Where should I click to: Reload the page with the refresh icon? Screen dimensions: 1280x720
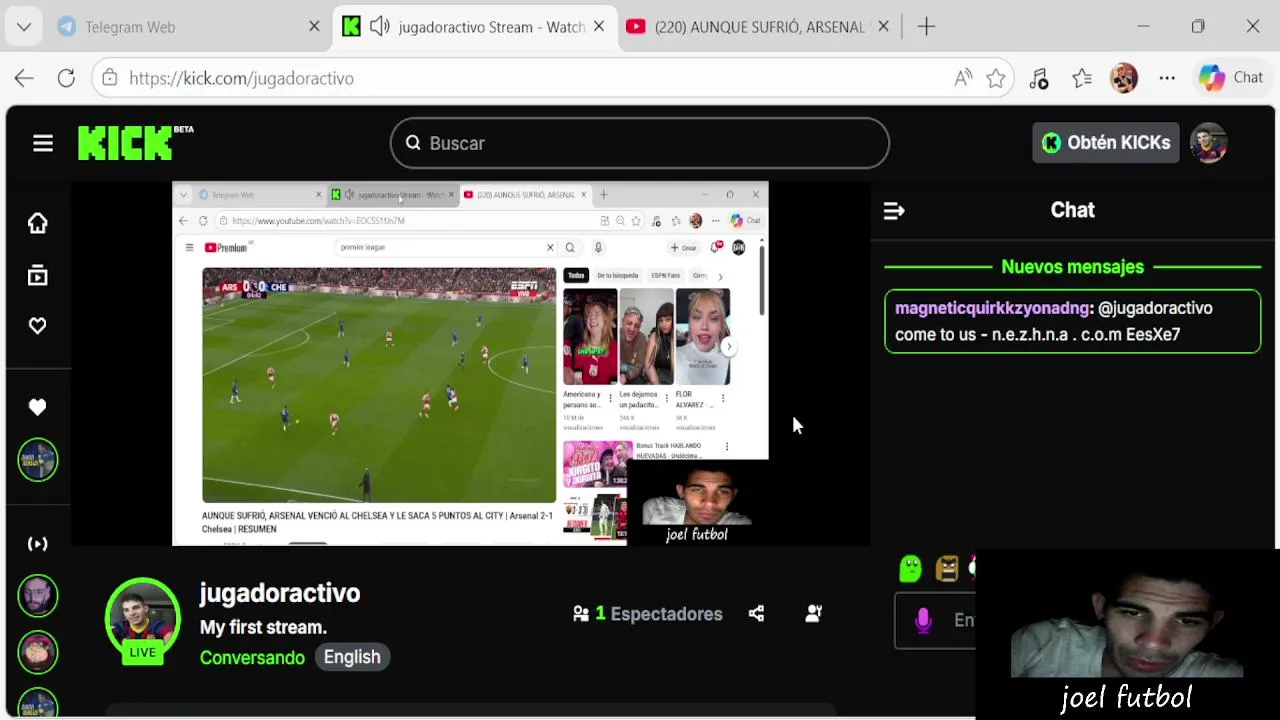tap(66, 78)
